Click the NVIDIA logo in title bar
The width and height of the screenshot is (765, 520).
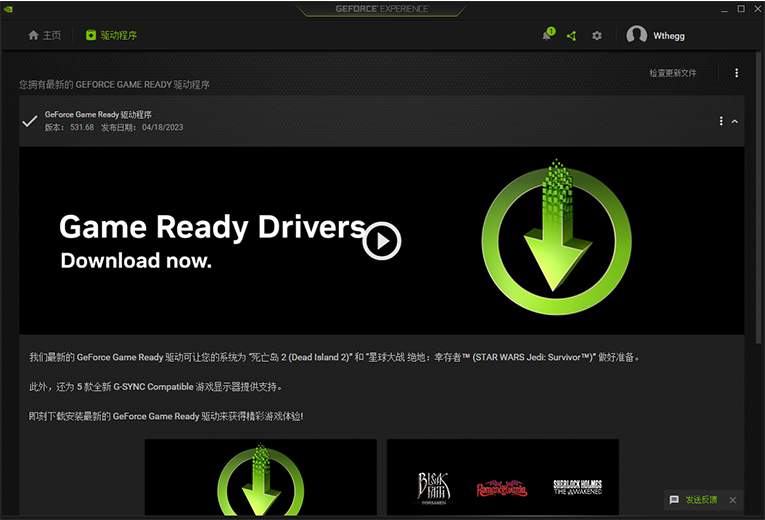(8, 9)
